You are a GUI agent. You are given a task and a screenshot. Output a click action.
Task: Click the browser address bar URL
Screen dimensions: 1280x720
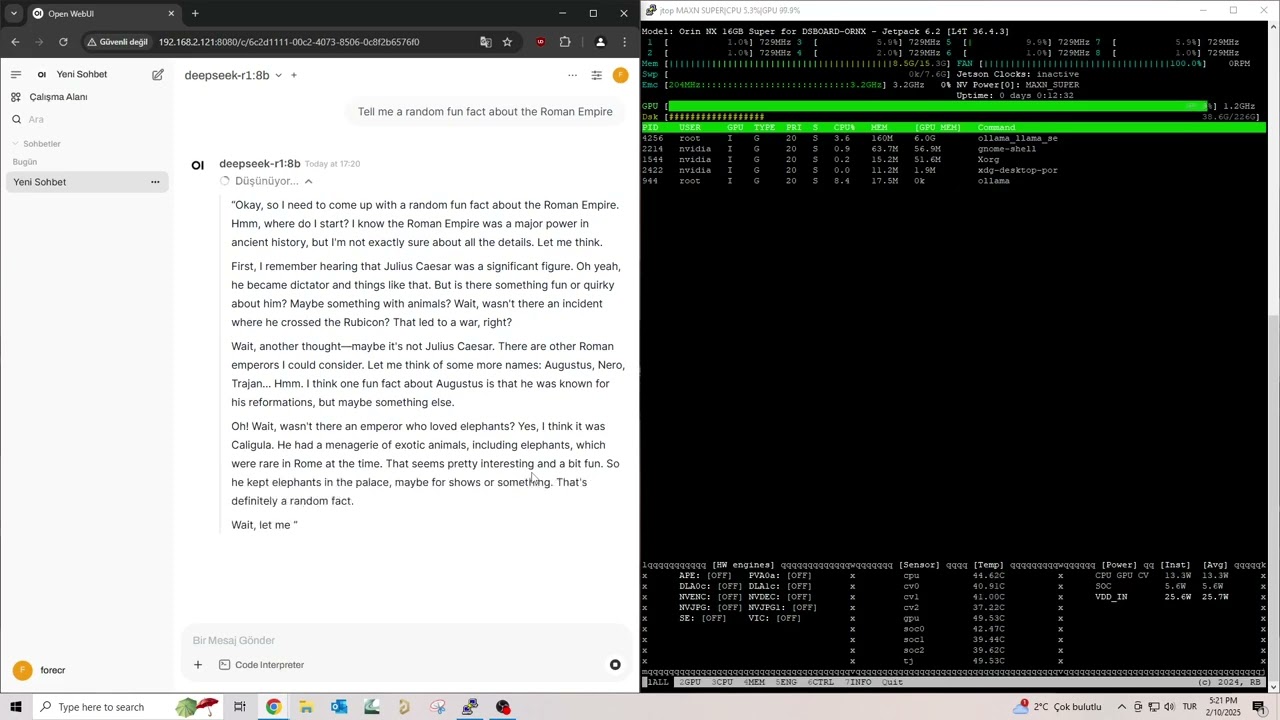click(x=289, y=42)
